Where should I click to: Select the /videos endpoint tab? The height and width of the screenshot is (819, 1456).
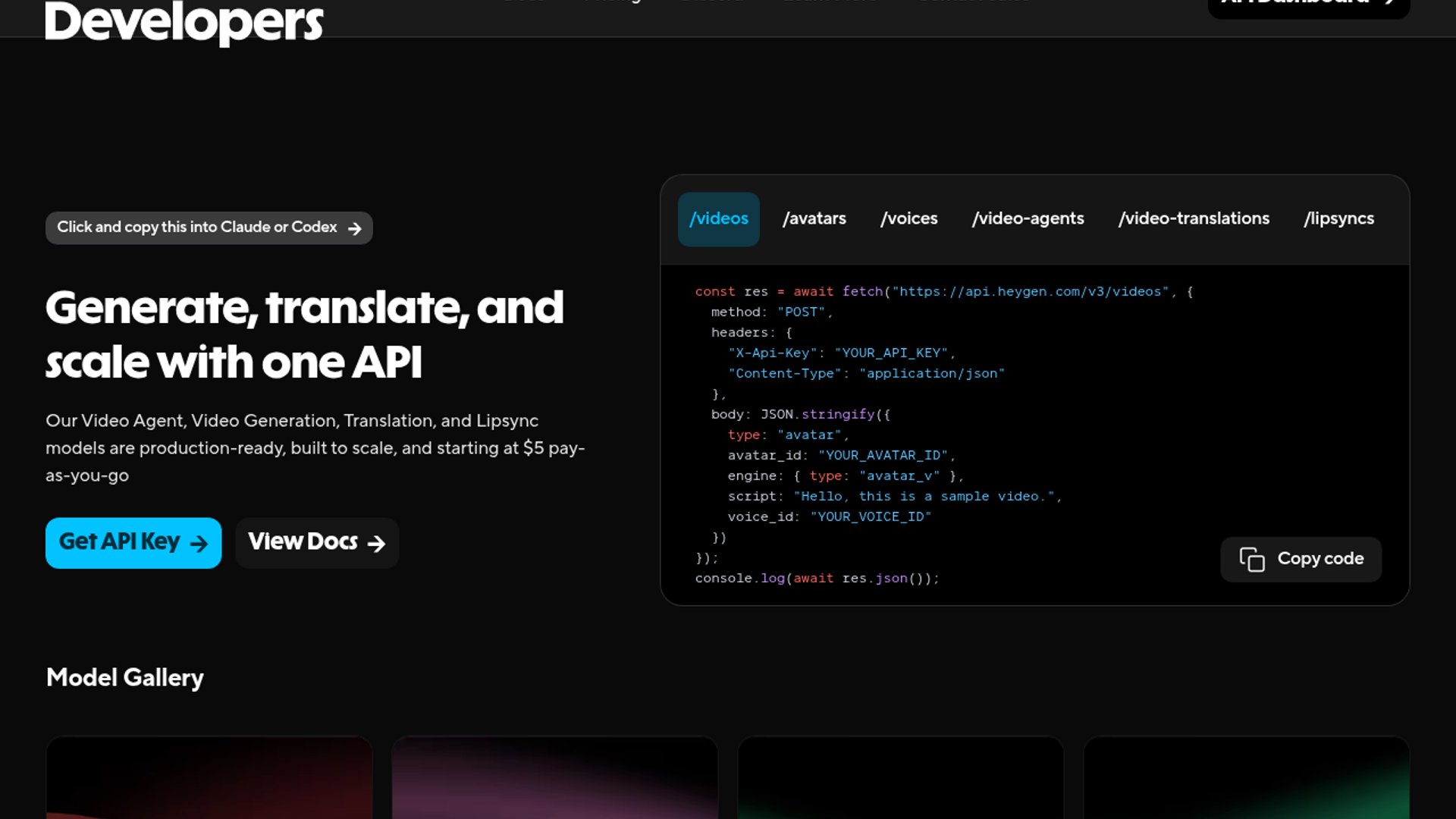point(718,219)
